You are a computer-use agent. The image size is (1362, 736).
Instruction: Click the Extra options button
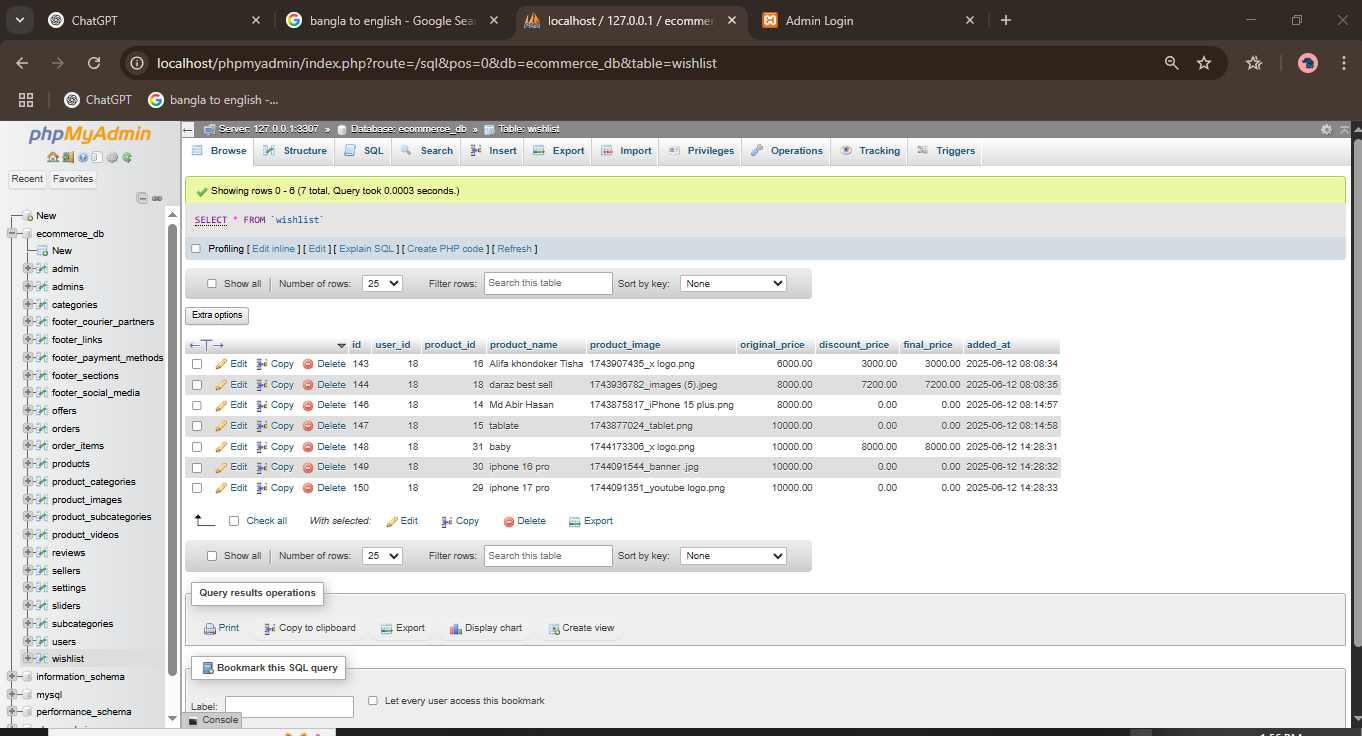[217, 315]
